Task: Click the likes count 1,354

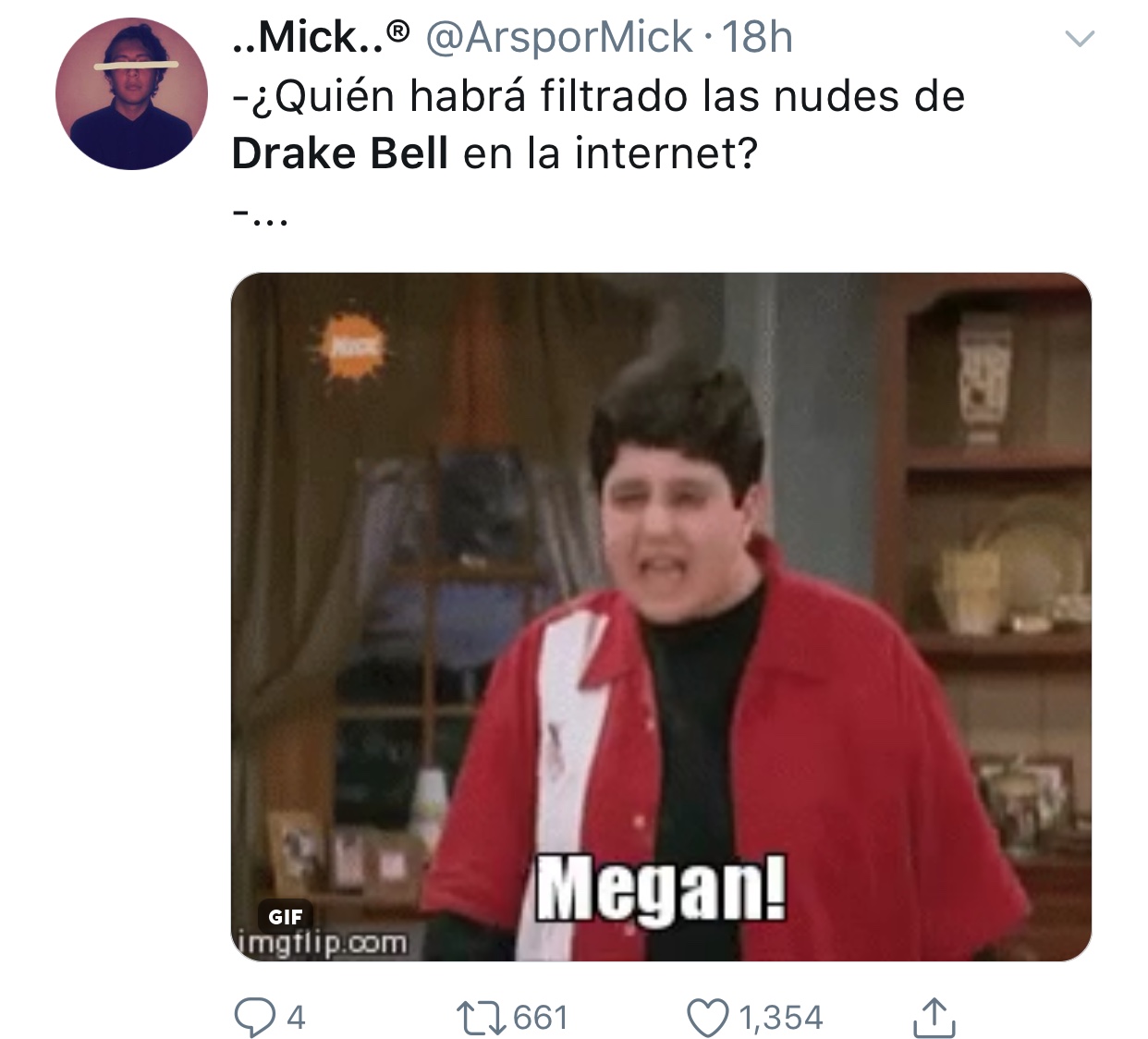Action: (781, 1018)
